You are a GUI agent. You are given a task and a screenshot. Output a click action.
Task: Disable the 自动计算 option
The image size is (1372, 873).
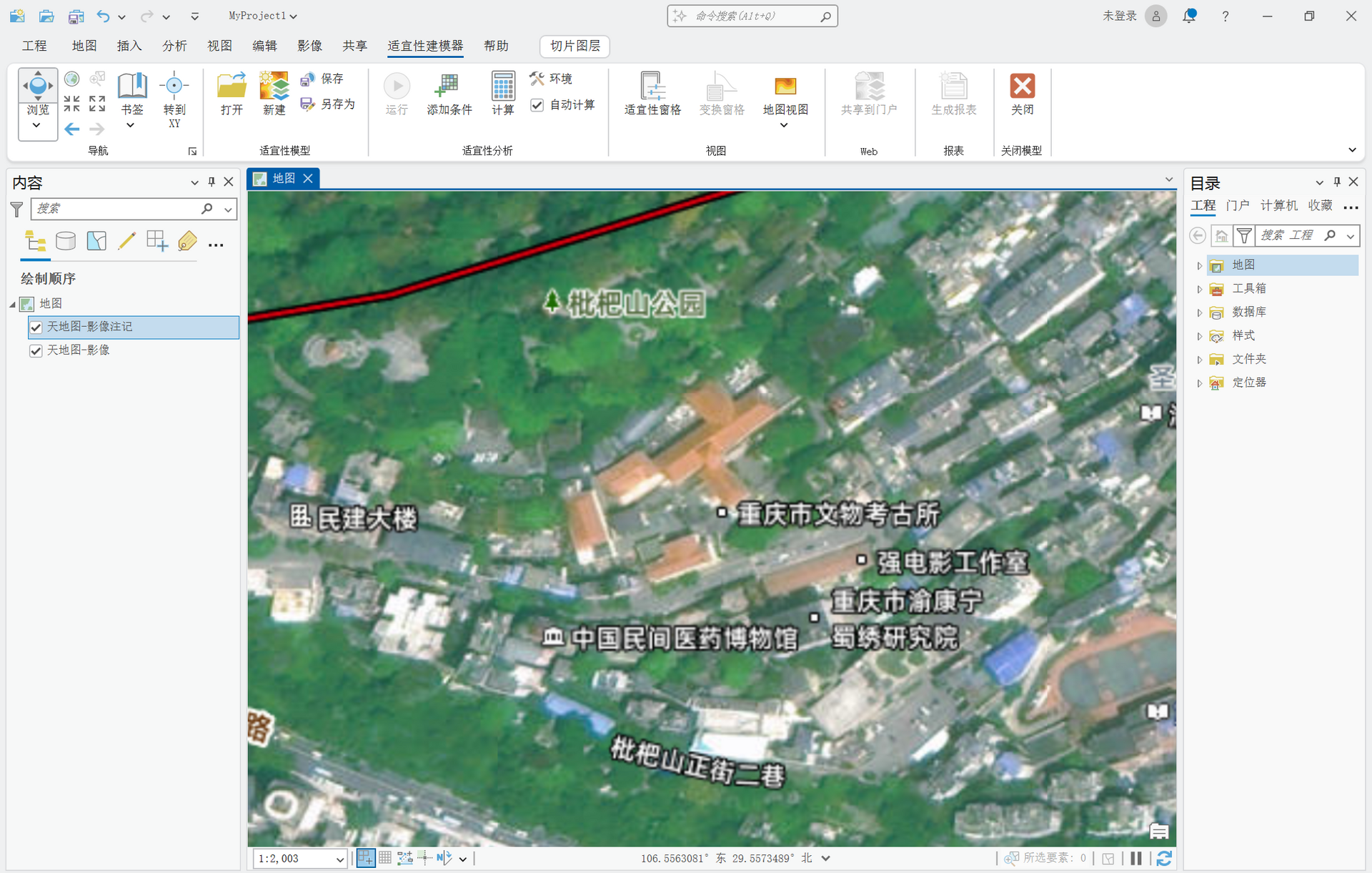pyautogui.click(x=537, y=104)
